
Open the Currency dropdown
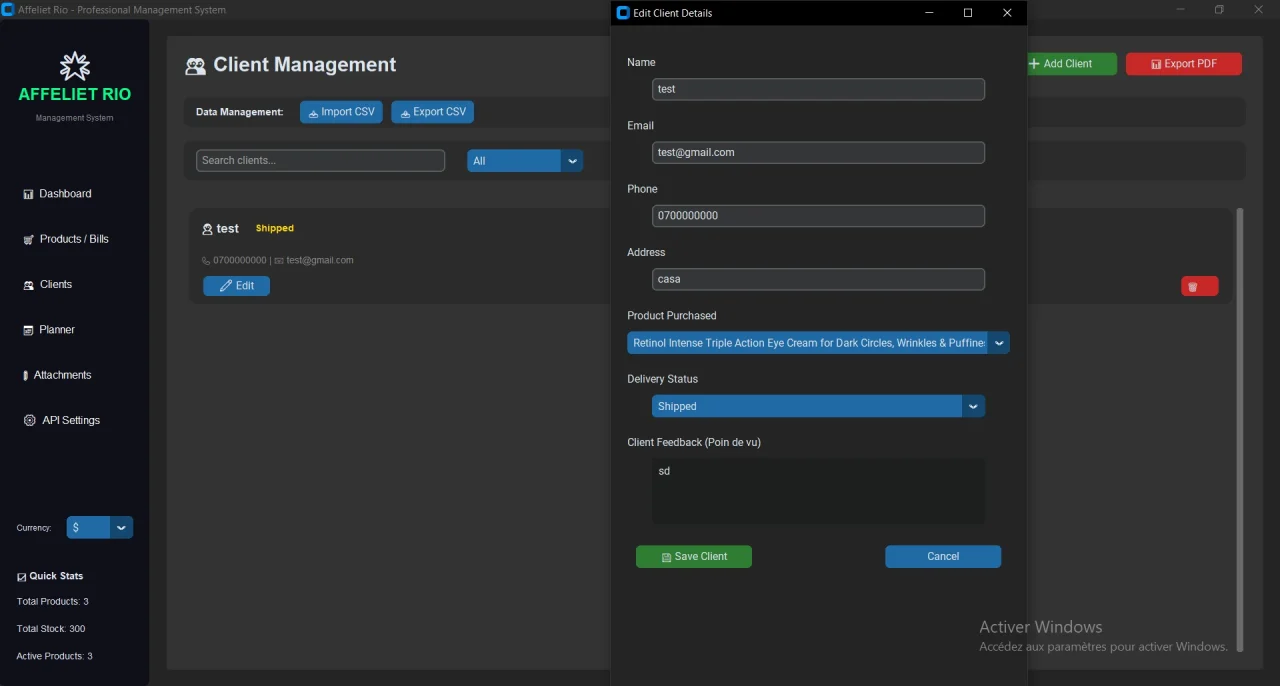coord(100,528)
